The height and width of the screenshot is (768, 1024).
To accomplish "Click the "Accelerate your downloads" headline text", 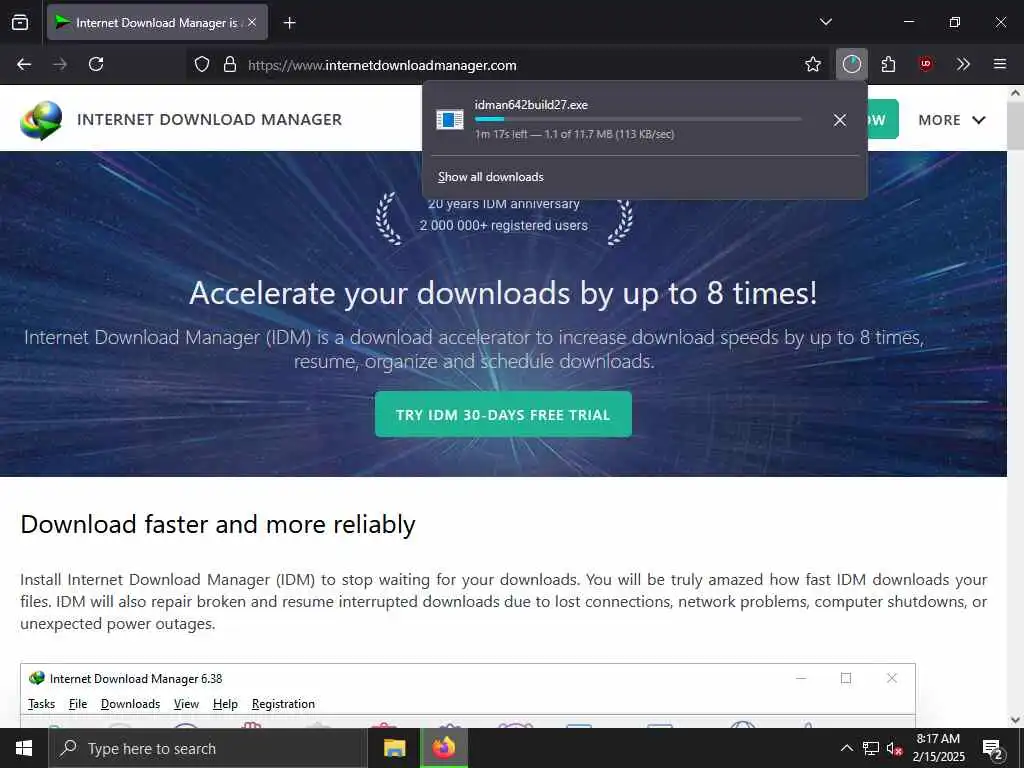I will [x=503, y=293].
